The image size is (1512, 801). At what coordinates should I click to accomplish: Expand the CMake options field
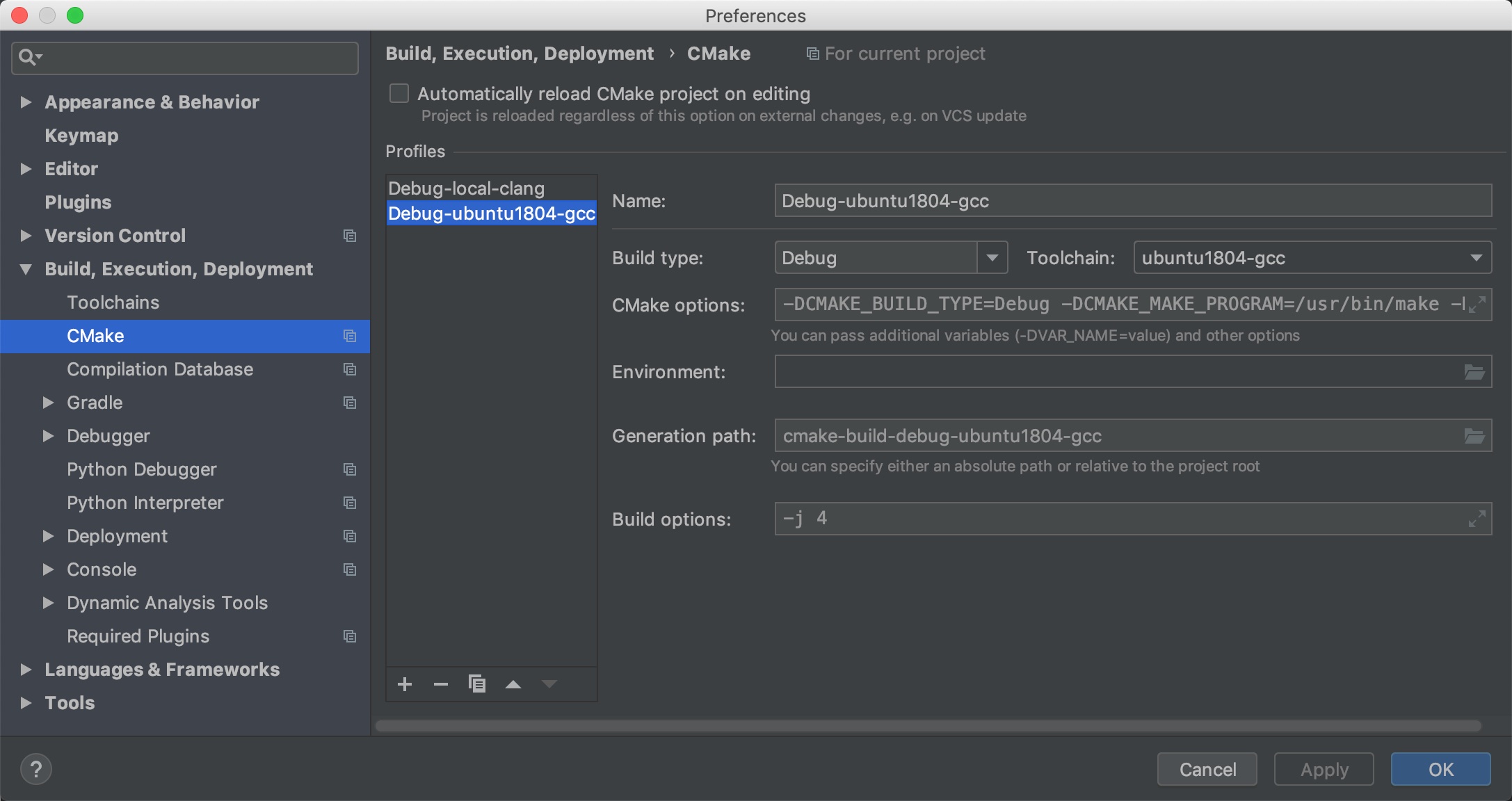[x=1477, y=305]
